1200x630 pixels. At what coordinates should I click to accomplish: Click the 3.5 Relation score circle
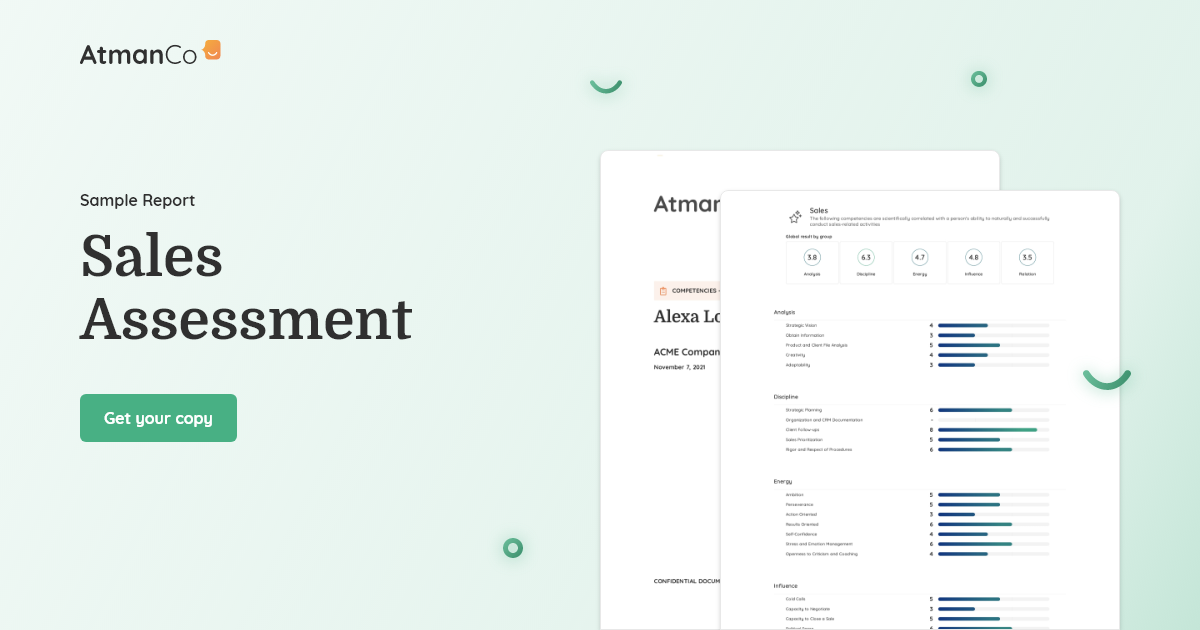(x=1027, y=257)
